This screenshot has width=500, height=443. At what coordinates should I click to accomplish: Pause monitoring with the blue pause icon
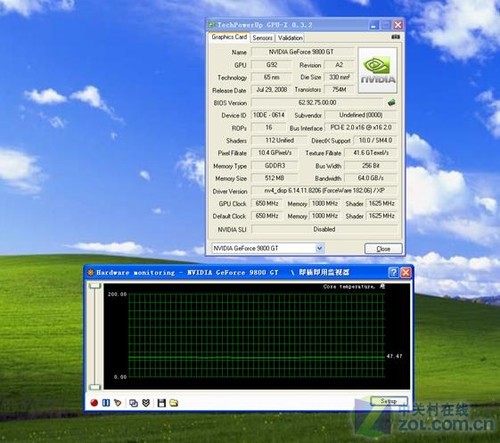[106, 403]
